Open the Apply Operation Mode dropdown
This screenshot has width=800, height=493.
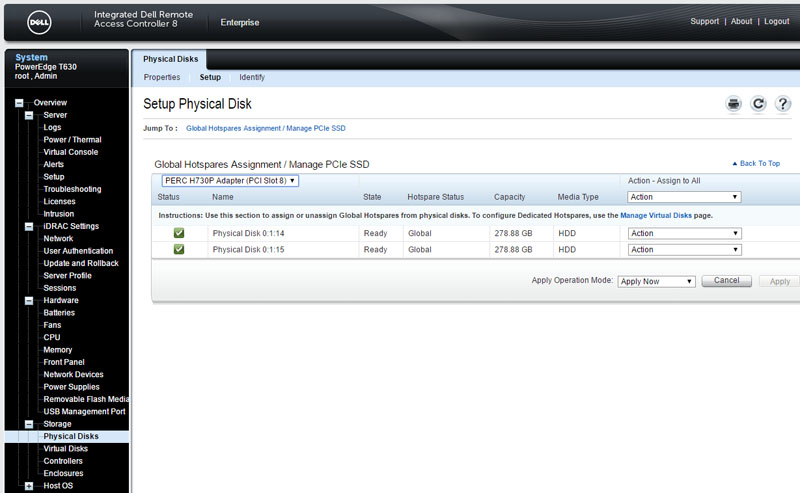(x=657, y=281)
